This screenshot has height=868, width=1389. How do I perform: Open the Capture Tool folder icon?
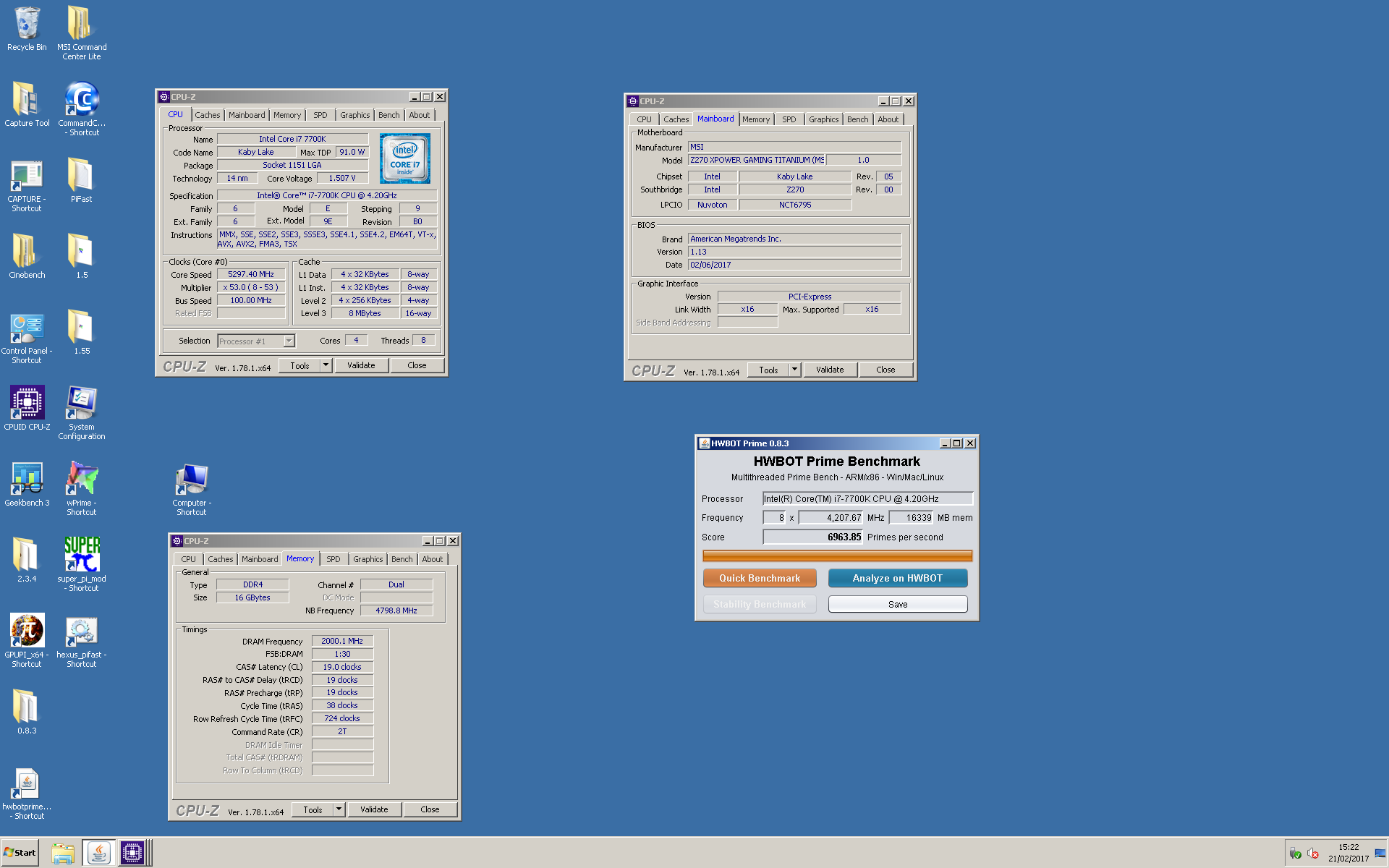27,105
